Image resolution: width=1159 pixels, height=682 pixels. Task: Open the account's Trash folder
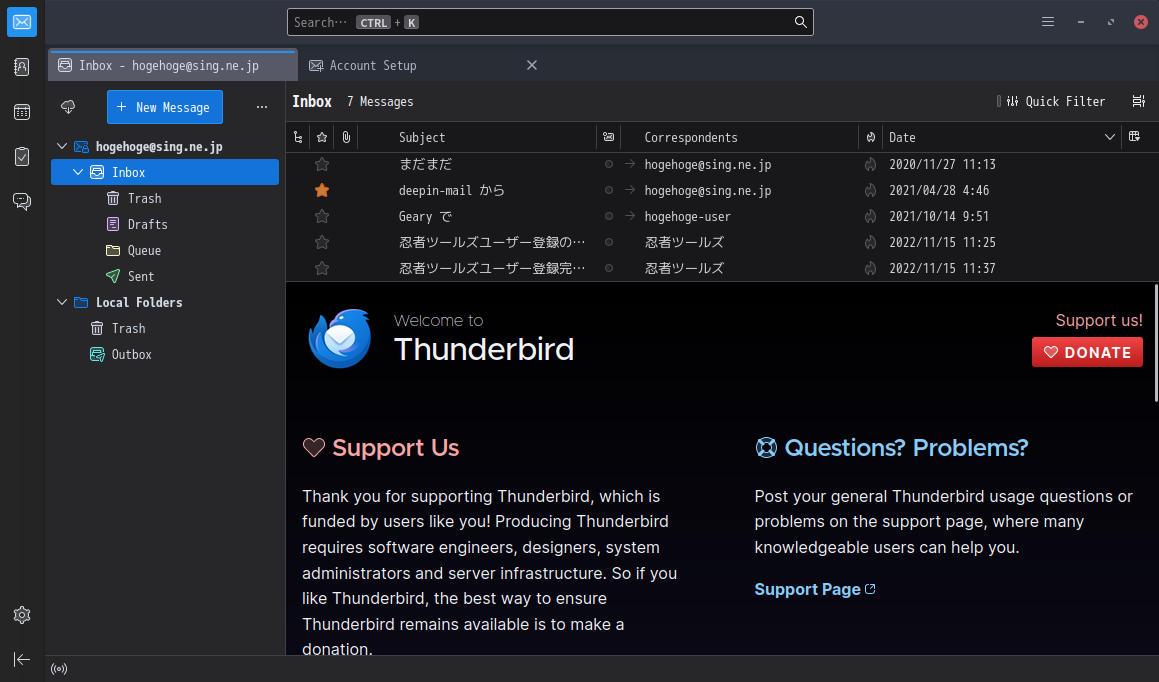(x=165, y=198)
